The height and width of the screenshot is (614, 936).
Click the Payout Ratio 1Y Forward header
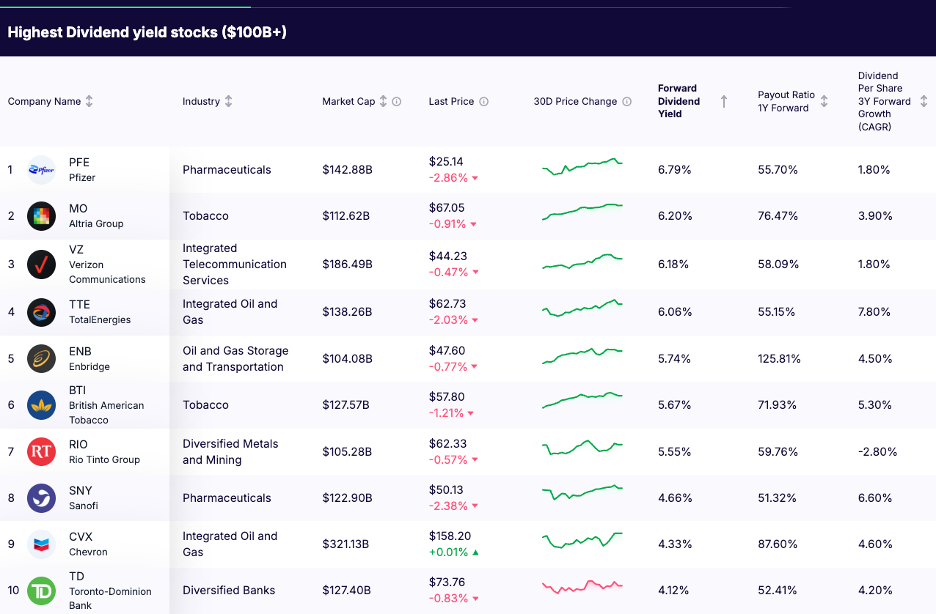point(786,101)
